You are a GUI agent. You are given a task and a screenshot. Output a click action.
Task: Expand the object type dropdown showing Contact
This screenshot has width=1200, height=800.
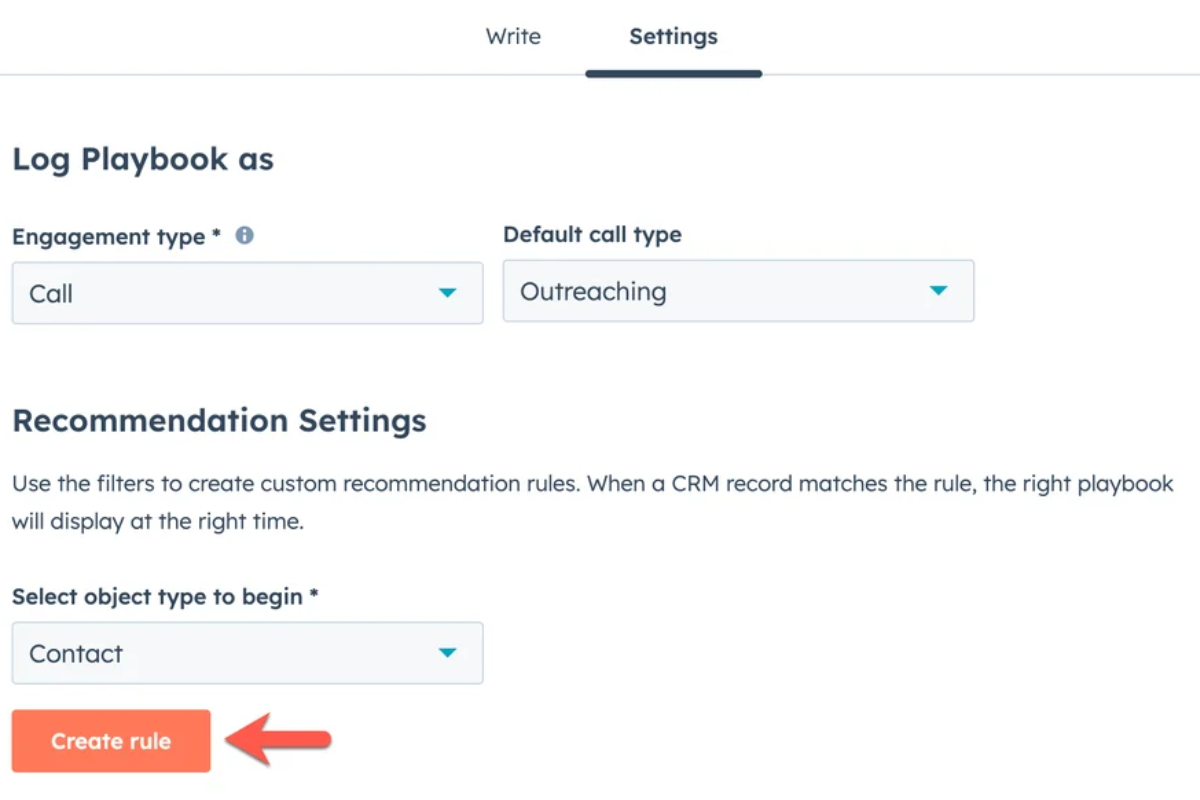[247, 653]
